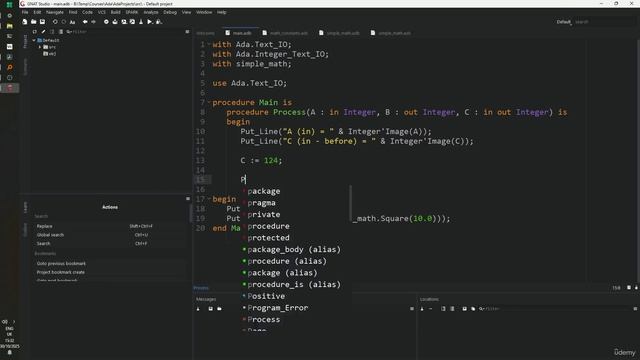Click the Build & Run play icon
Image resolution: width=640 pixels, height=360 pixels.
click(x=149, y=22)
